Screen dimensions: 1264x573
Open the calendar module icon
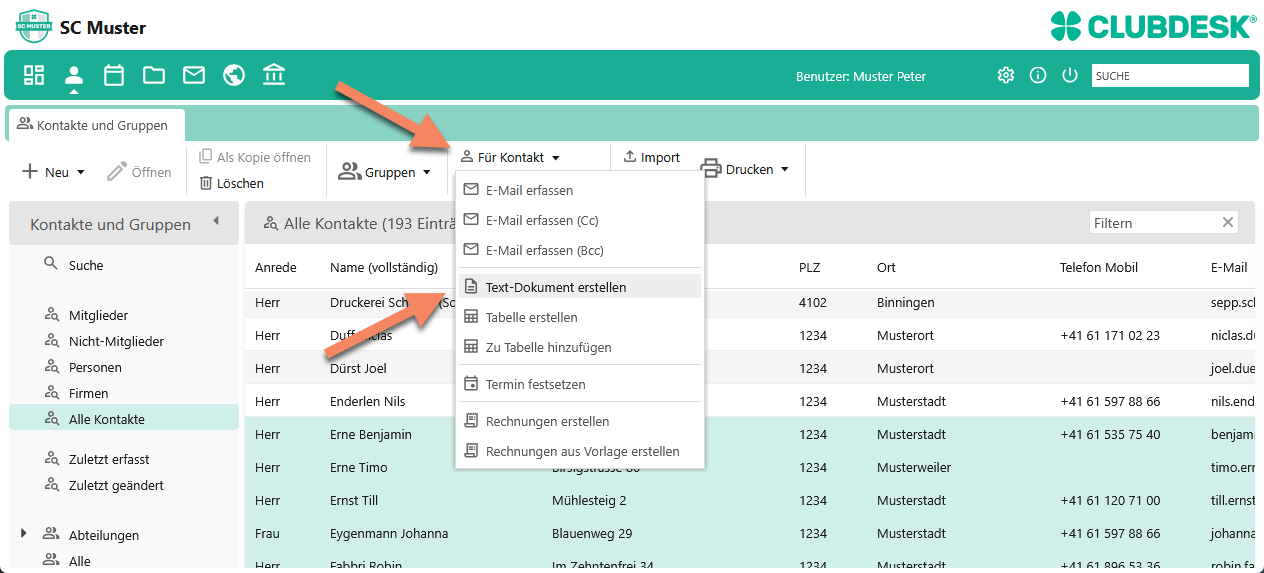pos(114,75)
